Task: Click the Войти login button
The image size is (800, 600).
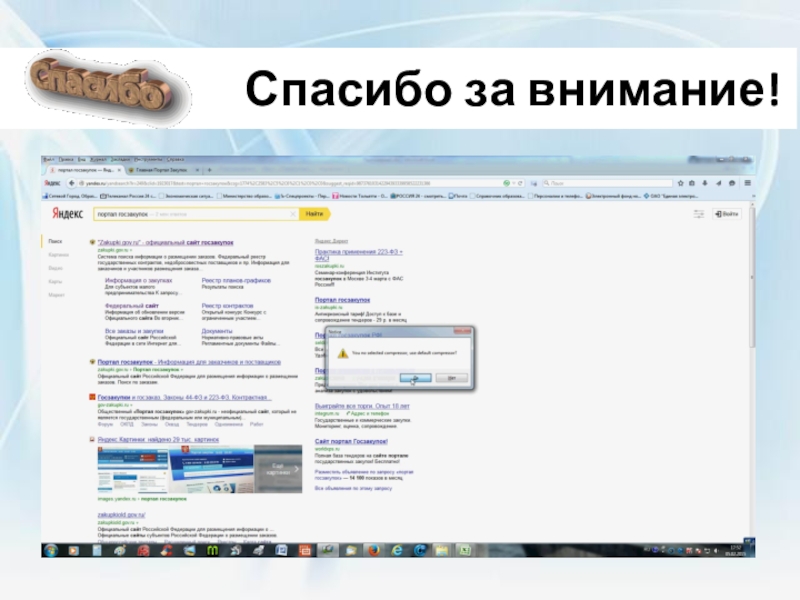Action: pyautogui.click(x=728, y=214)
